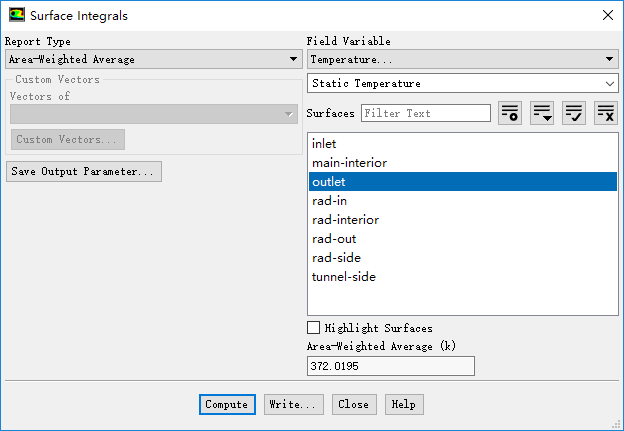Deselect all surfaces with the X icon
The width and height of the screenshot is (624, 431).
(606, 113)
